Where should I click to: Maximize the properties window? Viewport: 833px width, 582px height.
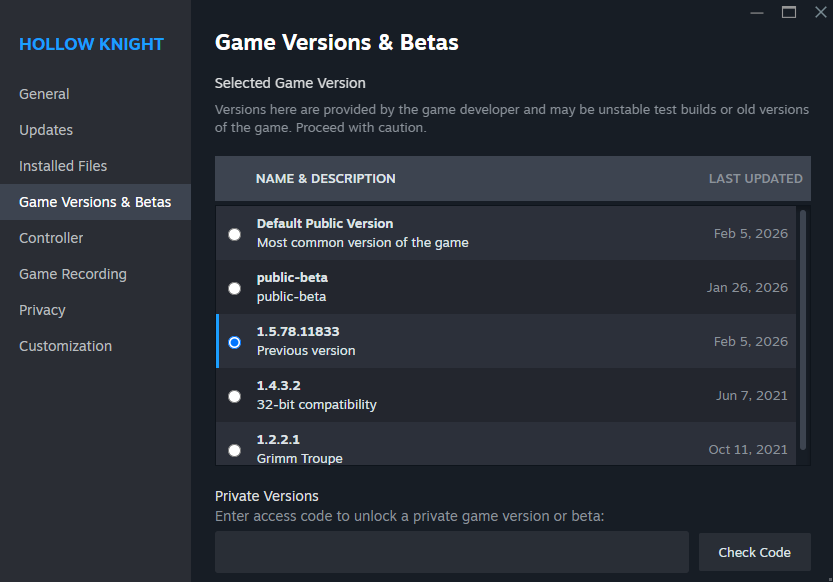click(789, 12)
